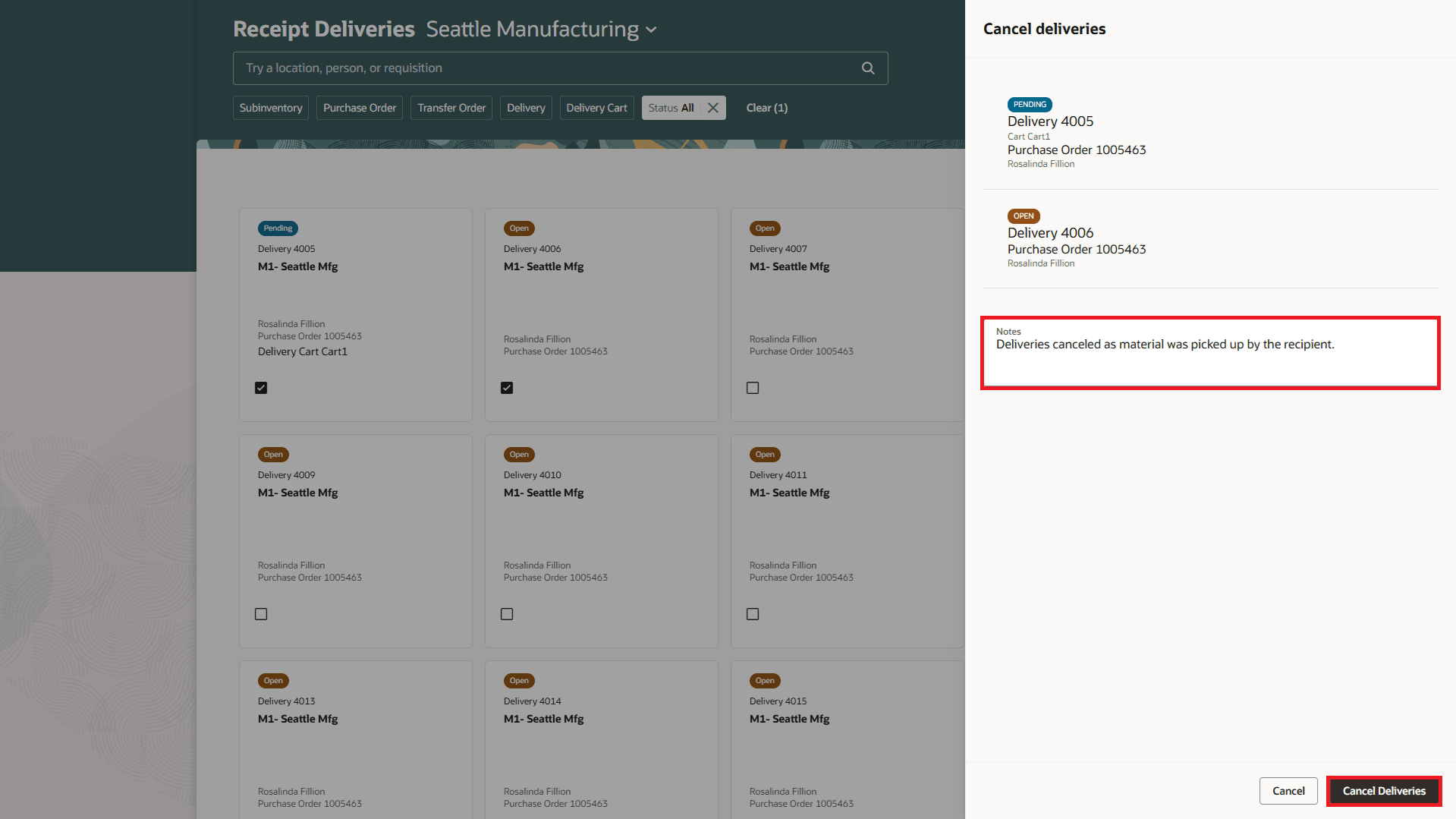Image resolution: width=1456 pixels, height=819 pixels.
Task: Check the Delivery 4010 card checkbox
Action: coord(507,614)
